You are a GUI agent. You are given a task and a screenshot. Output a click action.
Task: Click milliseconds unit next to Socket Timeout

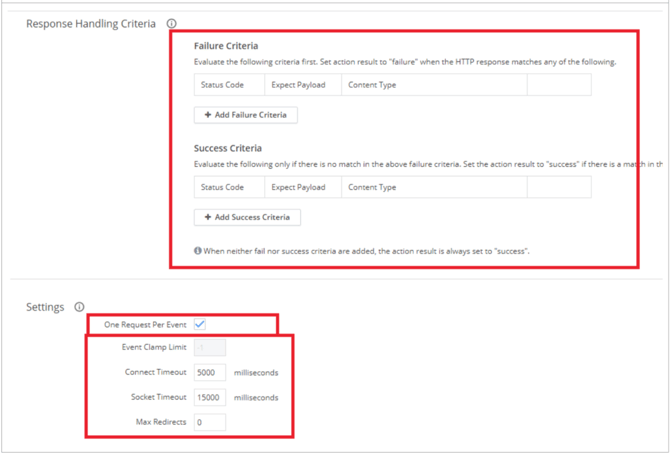click(256, 398)
